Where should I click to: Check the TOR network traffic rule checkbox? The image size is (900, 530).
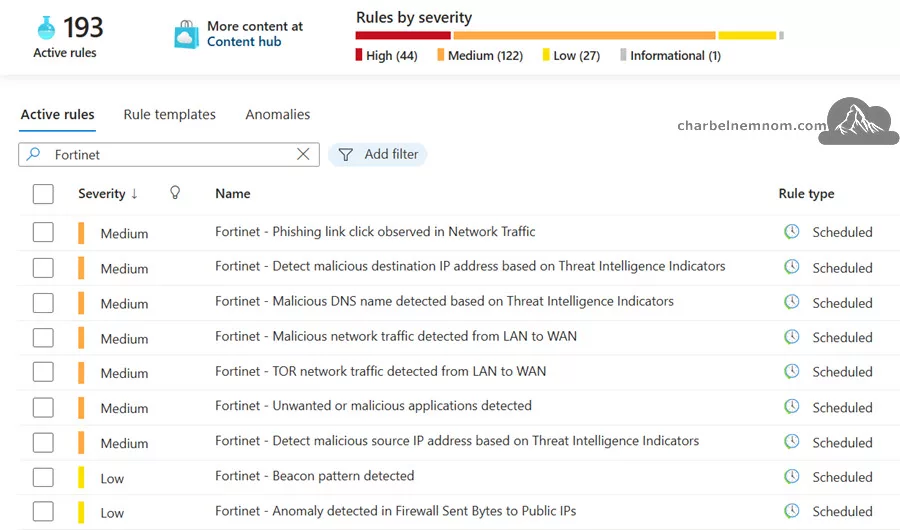[x=43, y=372]
